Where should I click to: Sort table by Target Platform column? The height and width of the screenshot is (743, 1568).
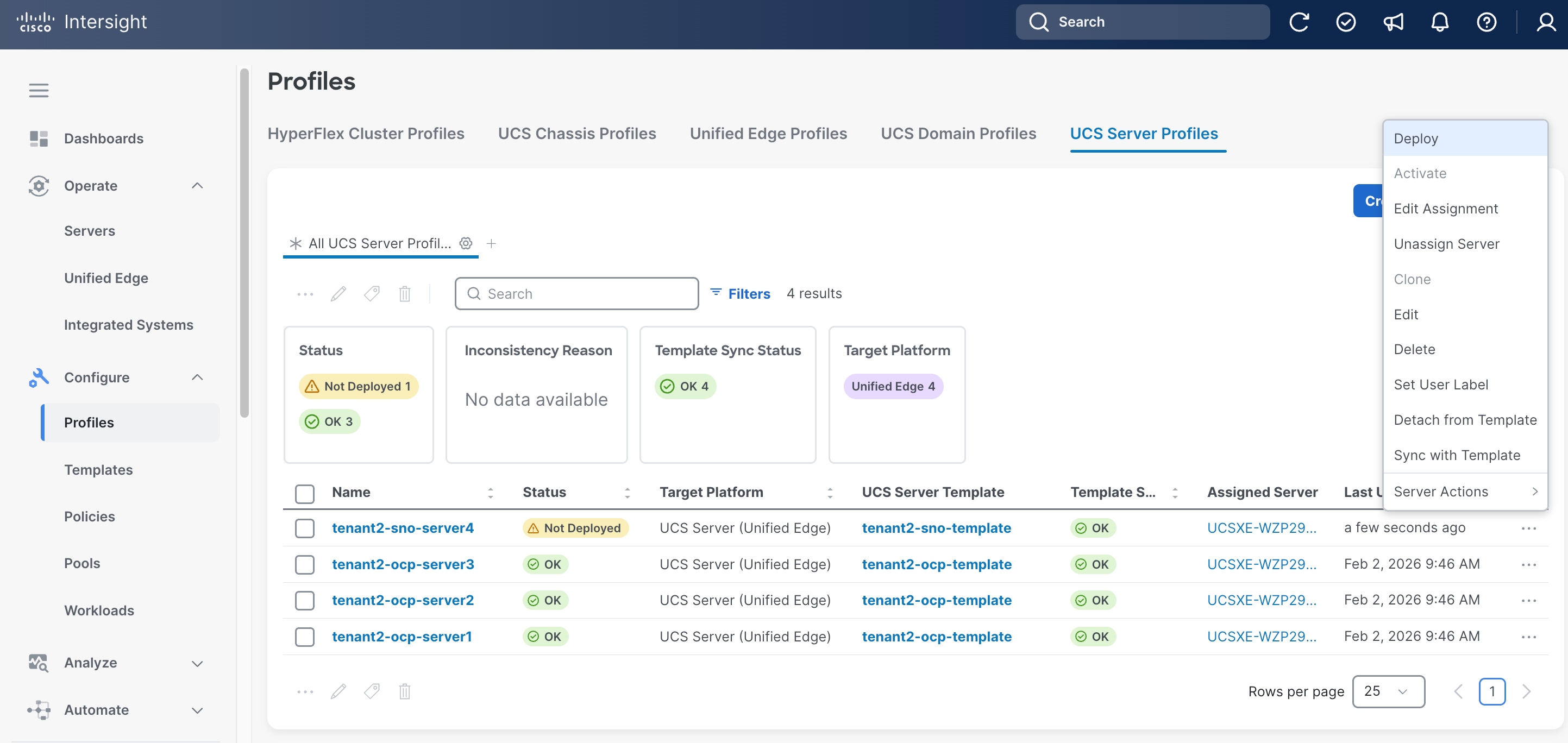click(x=830, y=493)
